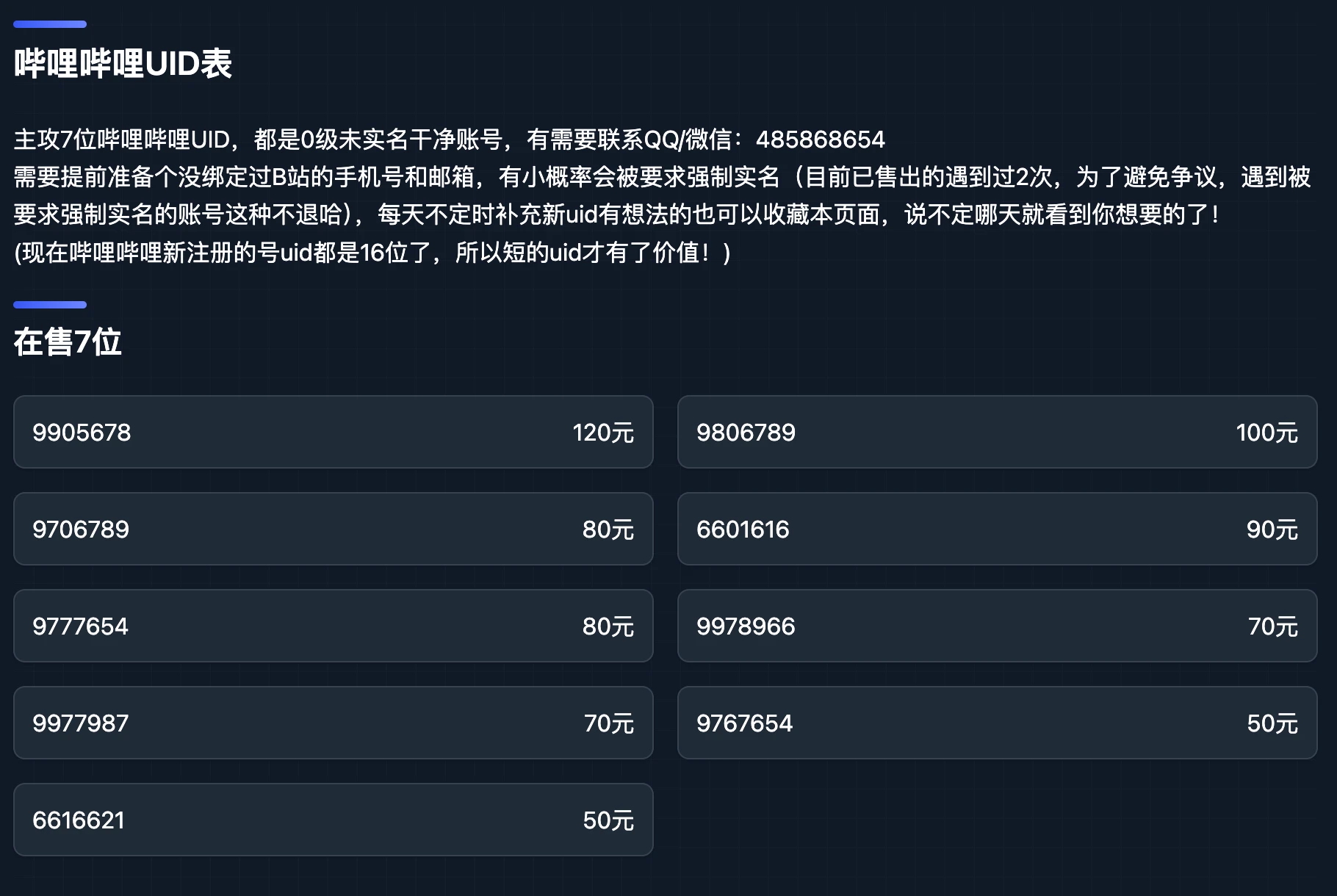
Task: Click the blue accent bar above 在售7位
Action: 50,305
